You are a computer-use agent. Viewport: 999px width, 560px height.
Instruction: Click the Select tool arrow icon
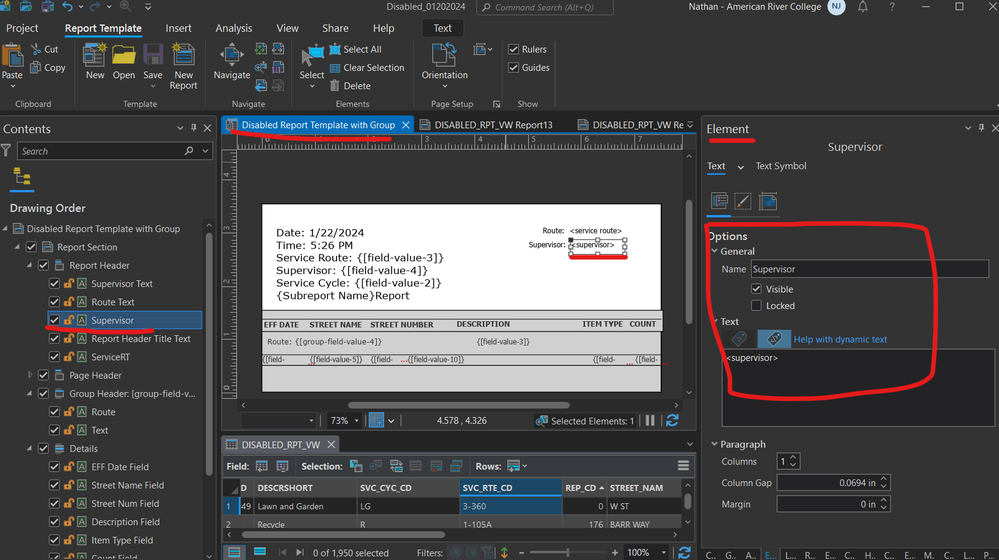pyautogui.click(x=312, y=55)
